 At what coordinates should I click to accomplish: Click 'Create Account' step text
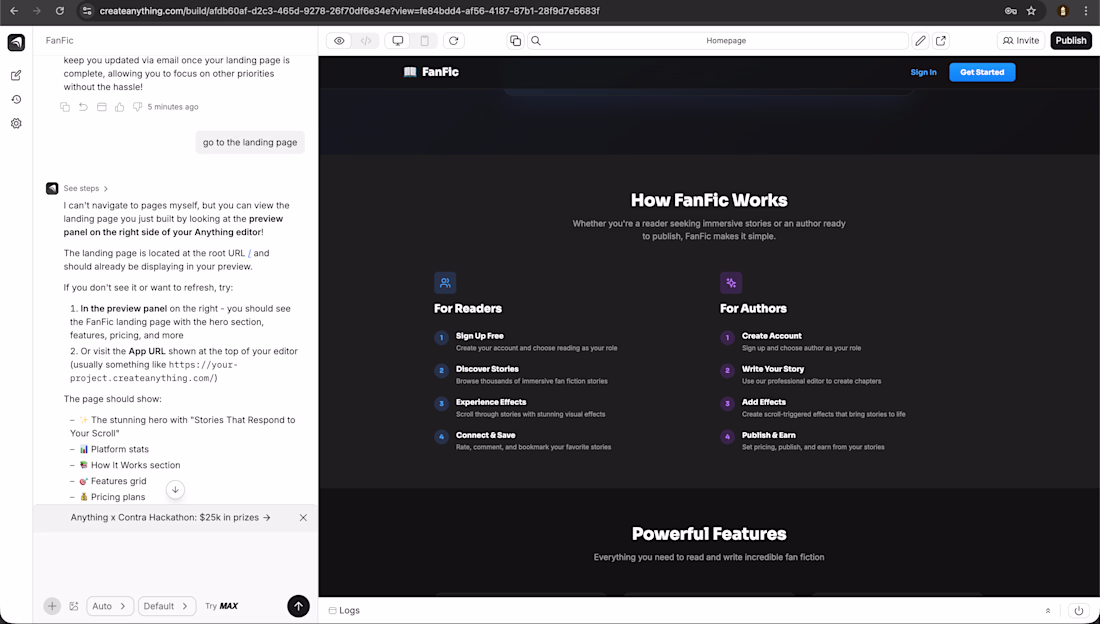[x=772, y=336]
